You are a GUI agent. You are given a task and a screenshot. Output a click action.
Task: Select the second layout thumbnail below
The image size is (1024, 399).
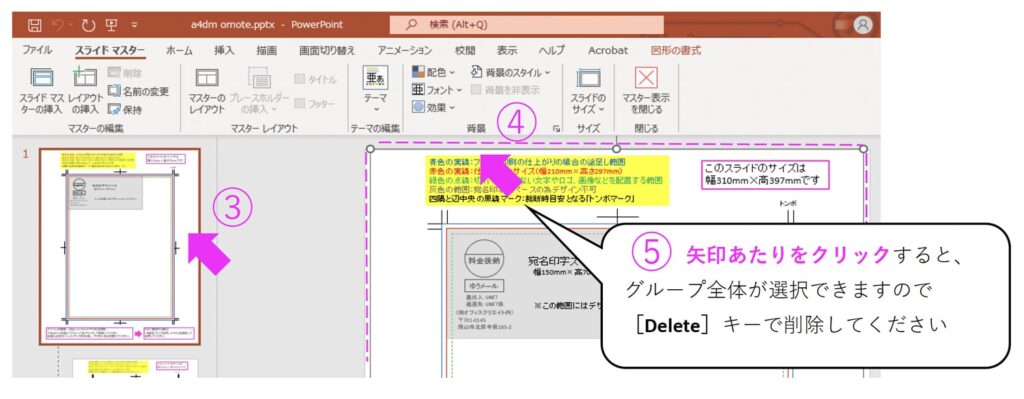[x=135, y=368]
